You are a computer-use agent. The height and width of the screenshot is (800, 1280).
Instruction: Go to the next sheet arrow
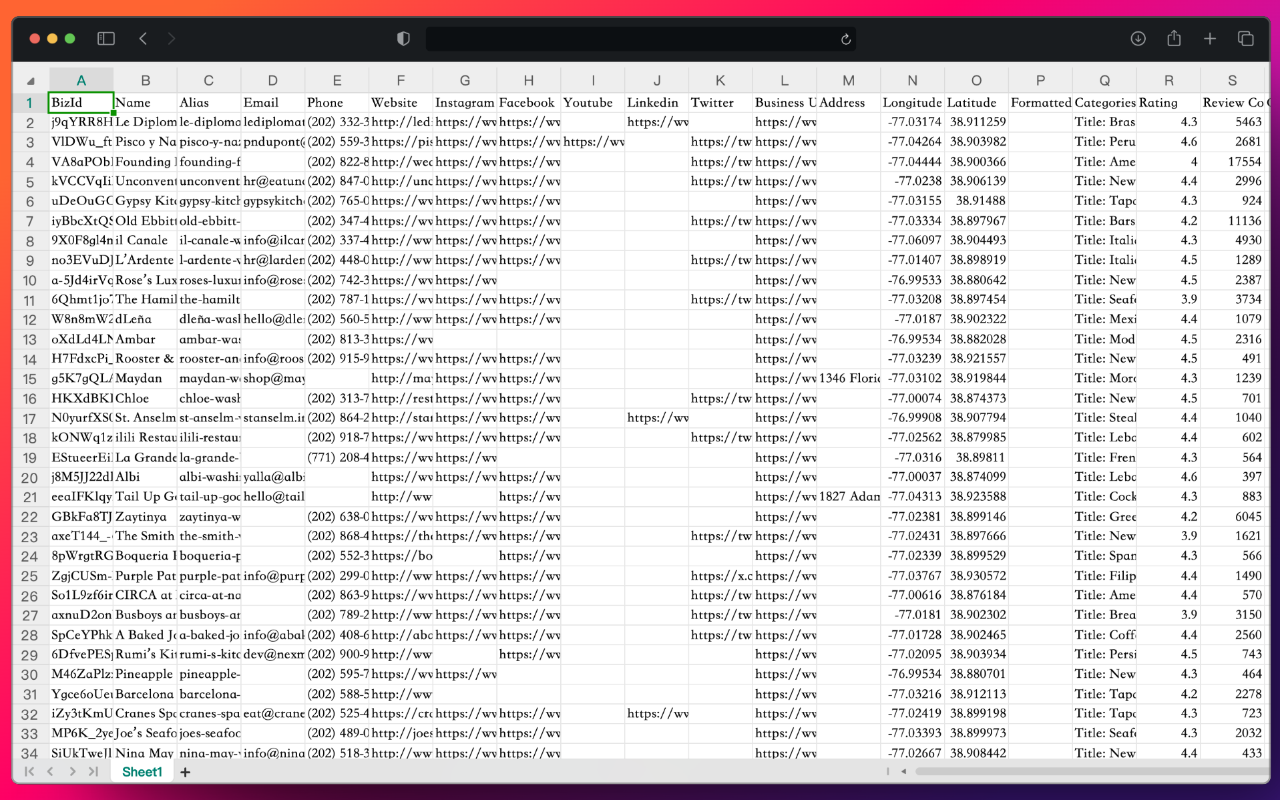pos(72,772)
